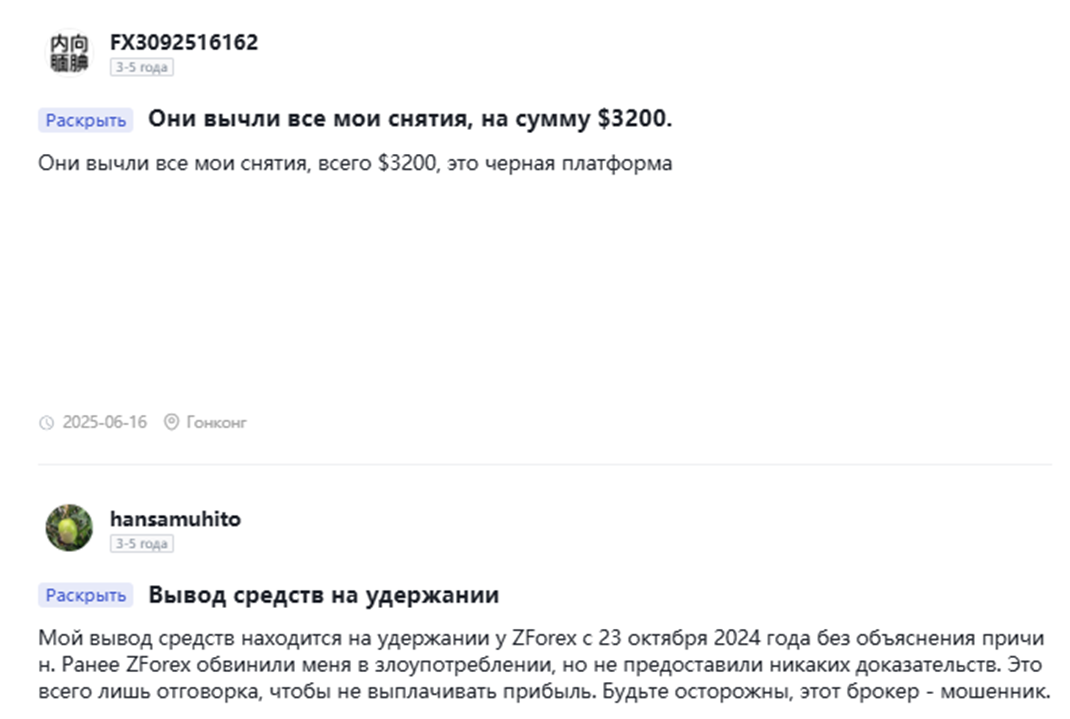Click the review text mentioning "черная платформа"
This screenshot has width=1070, height=719.
pos(355,163)
